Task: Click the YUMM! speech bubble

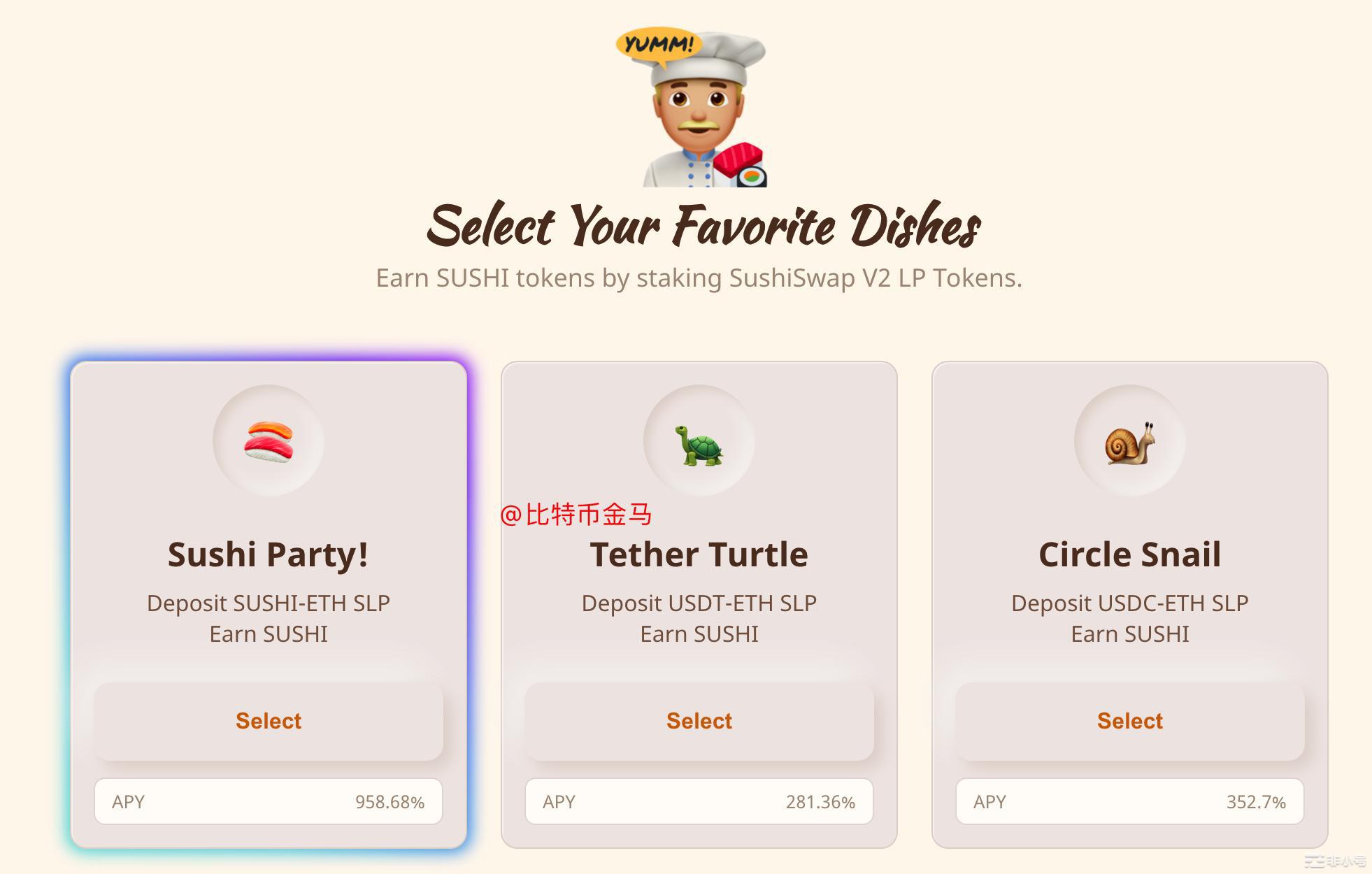Action: coord(658,44)
